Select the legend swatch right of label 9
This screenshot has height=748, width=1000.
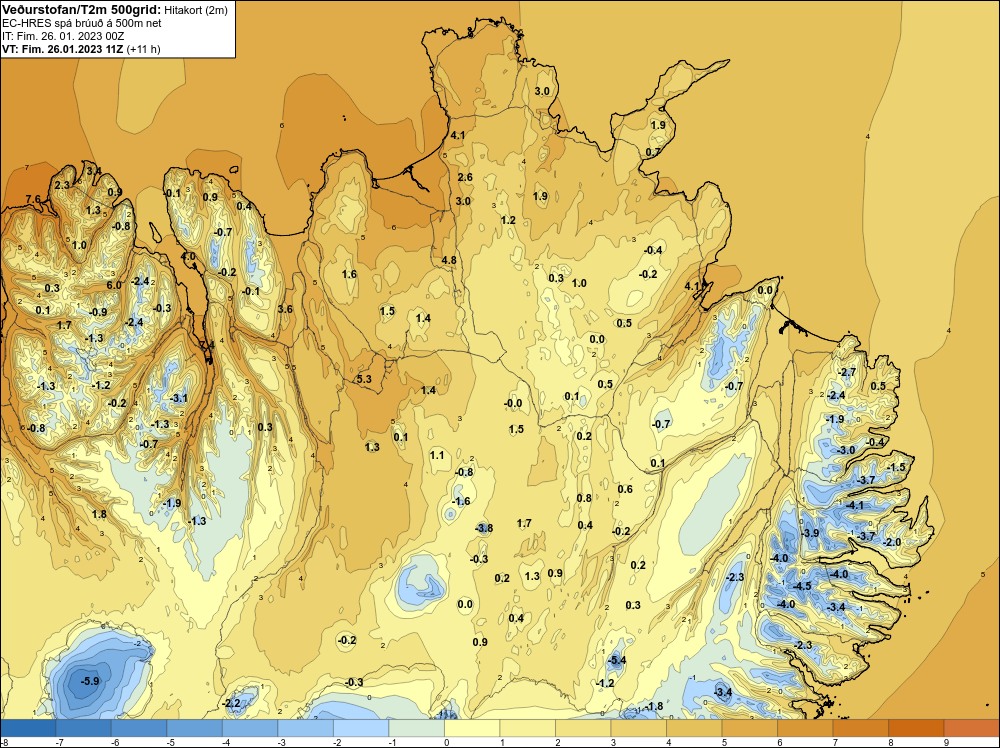click(971, 728)
